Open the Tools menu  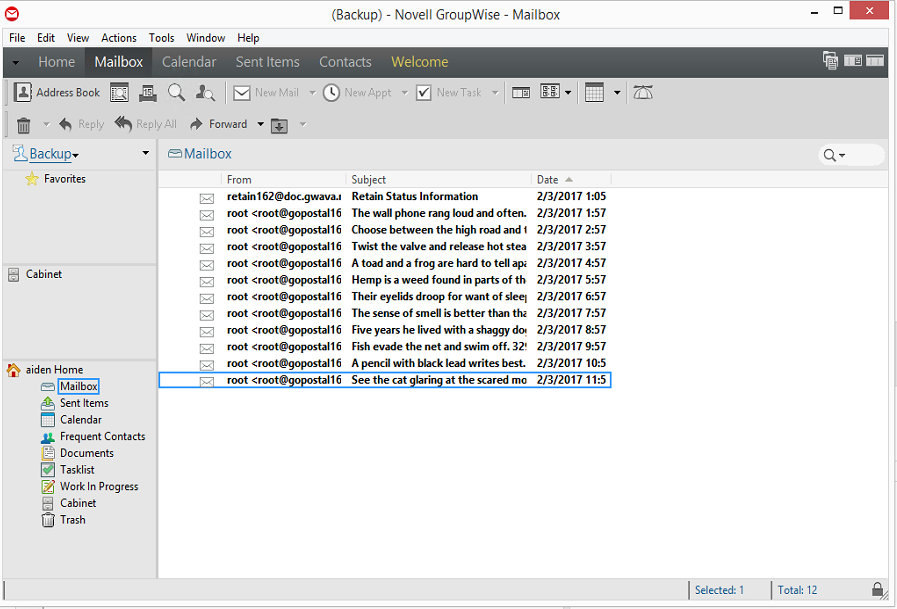[161, 38]
